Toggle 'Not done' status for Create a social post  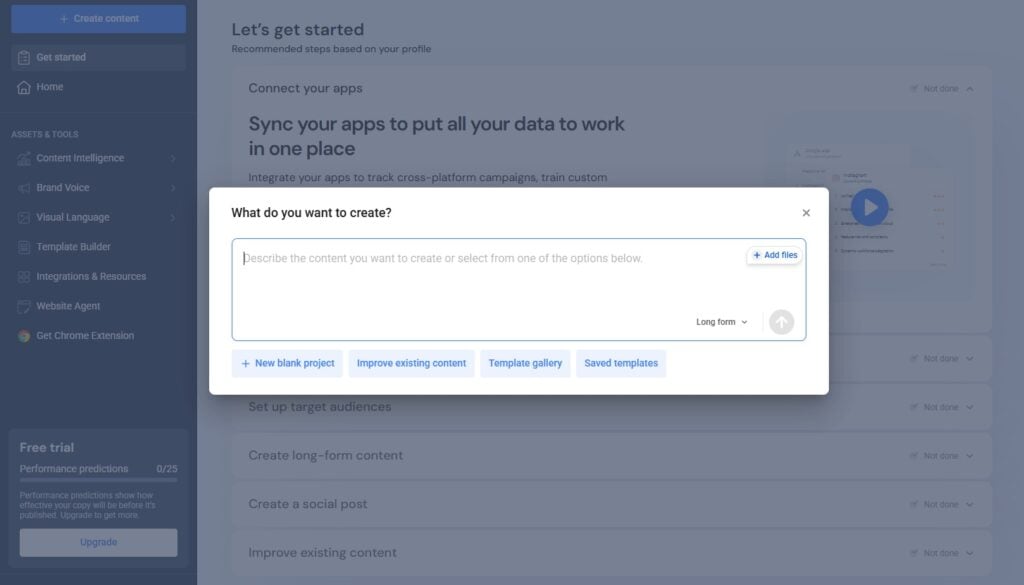[x=940, y=504]
